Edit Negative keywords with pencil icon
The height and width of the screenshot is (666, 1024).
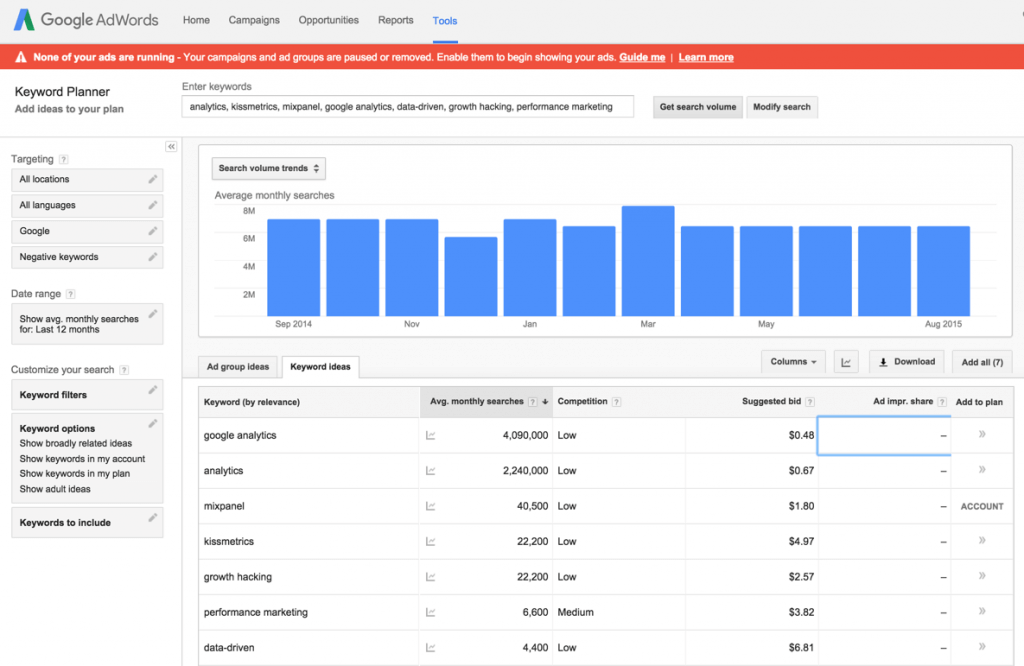coord(153,257)
